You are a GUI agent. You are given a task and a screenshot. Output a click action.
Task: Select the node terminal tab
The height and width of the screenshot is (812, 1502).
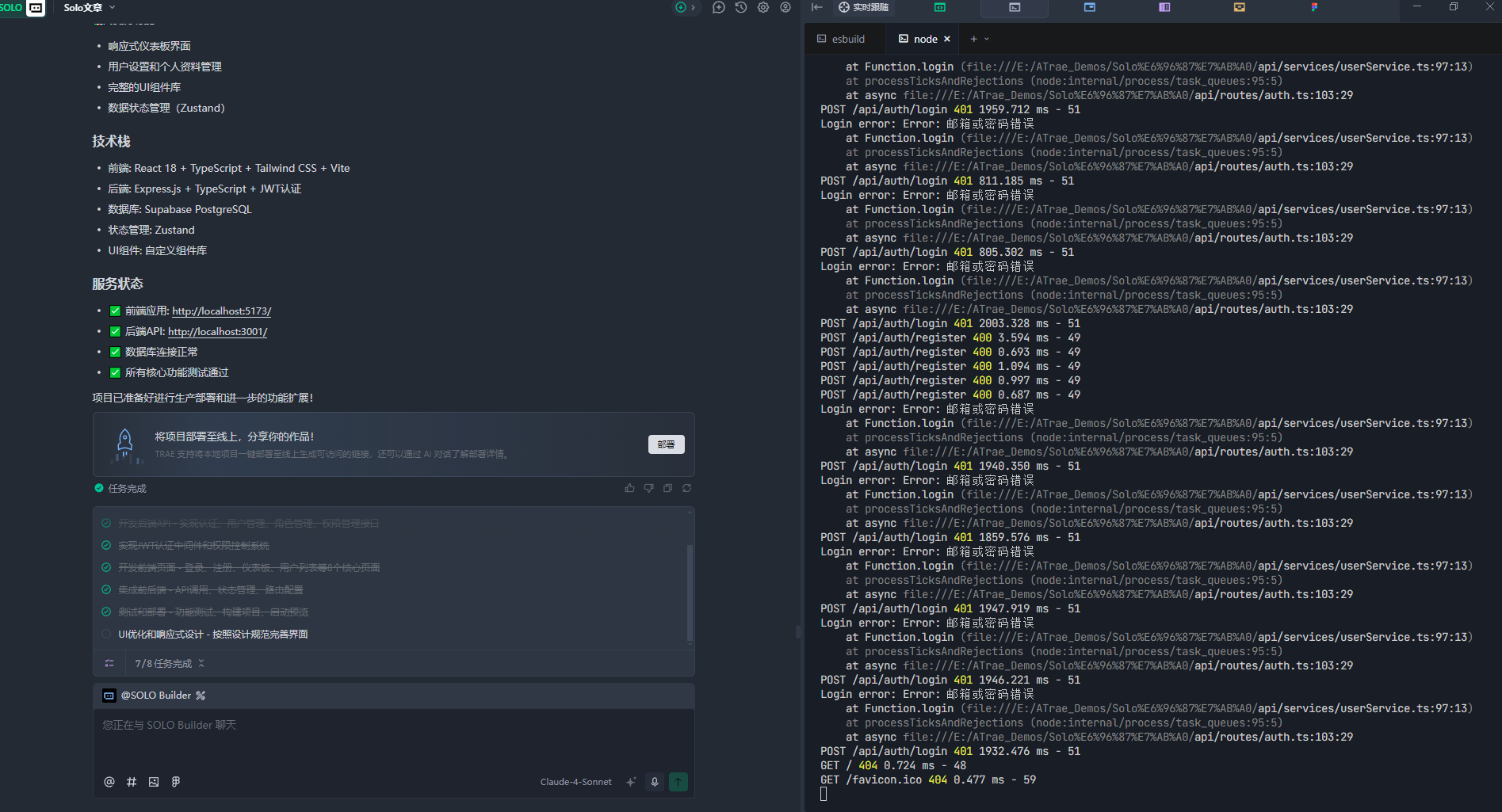point(919,39)
